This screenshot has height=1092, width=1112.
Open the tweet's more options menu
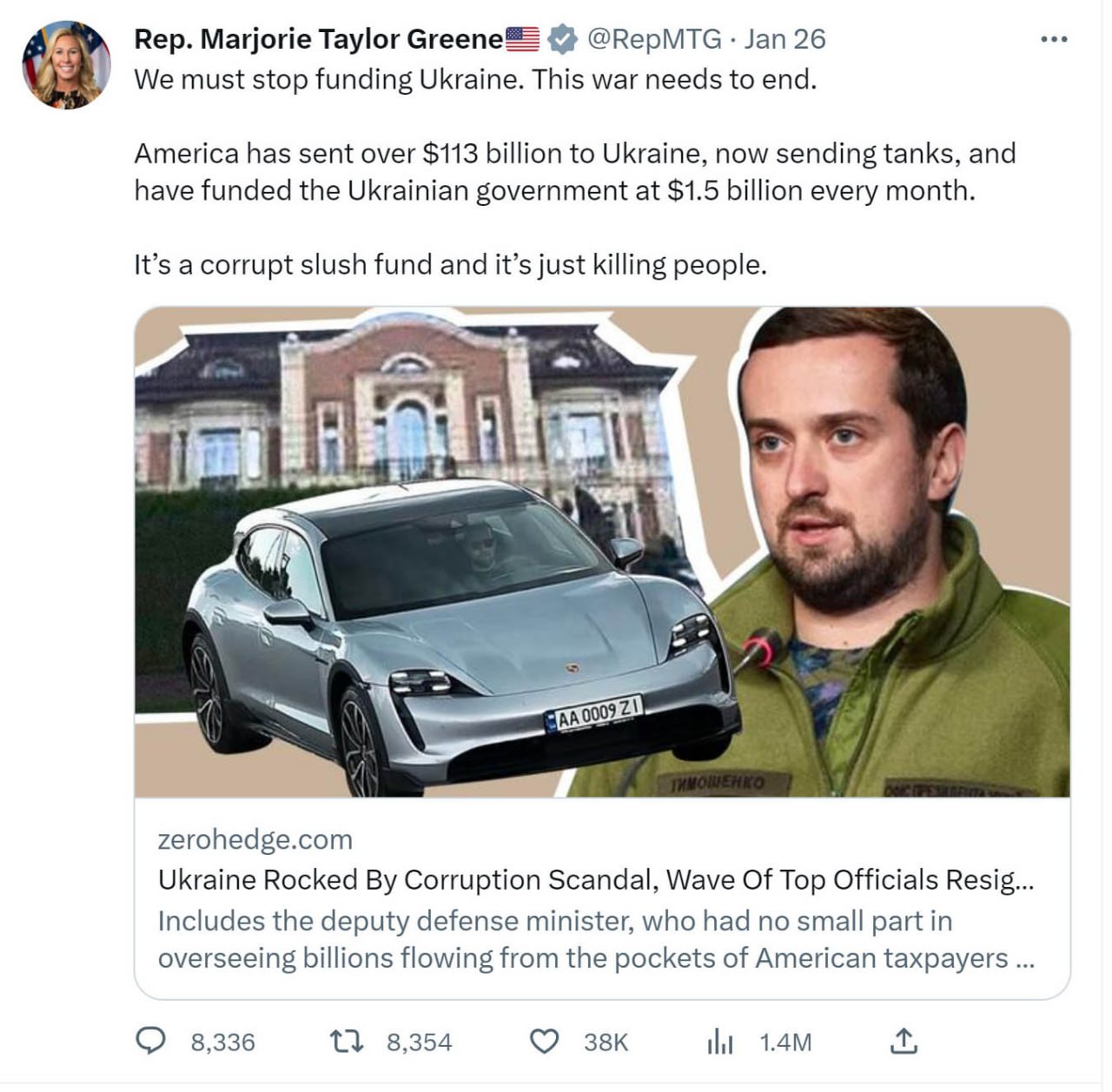(1053, 39)
